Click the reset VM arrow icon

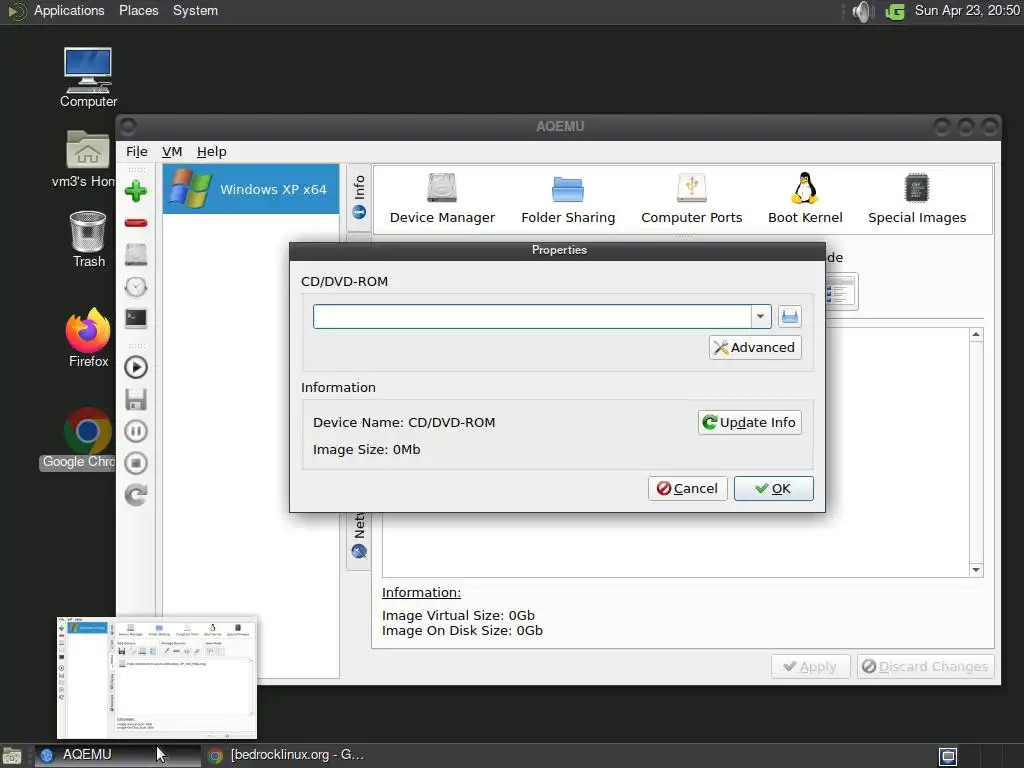click(x=136, y=495)
